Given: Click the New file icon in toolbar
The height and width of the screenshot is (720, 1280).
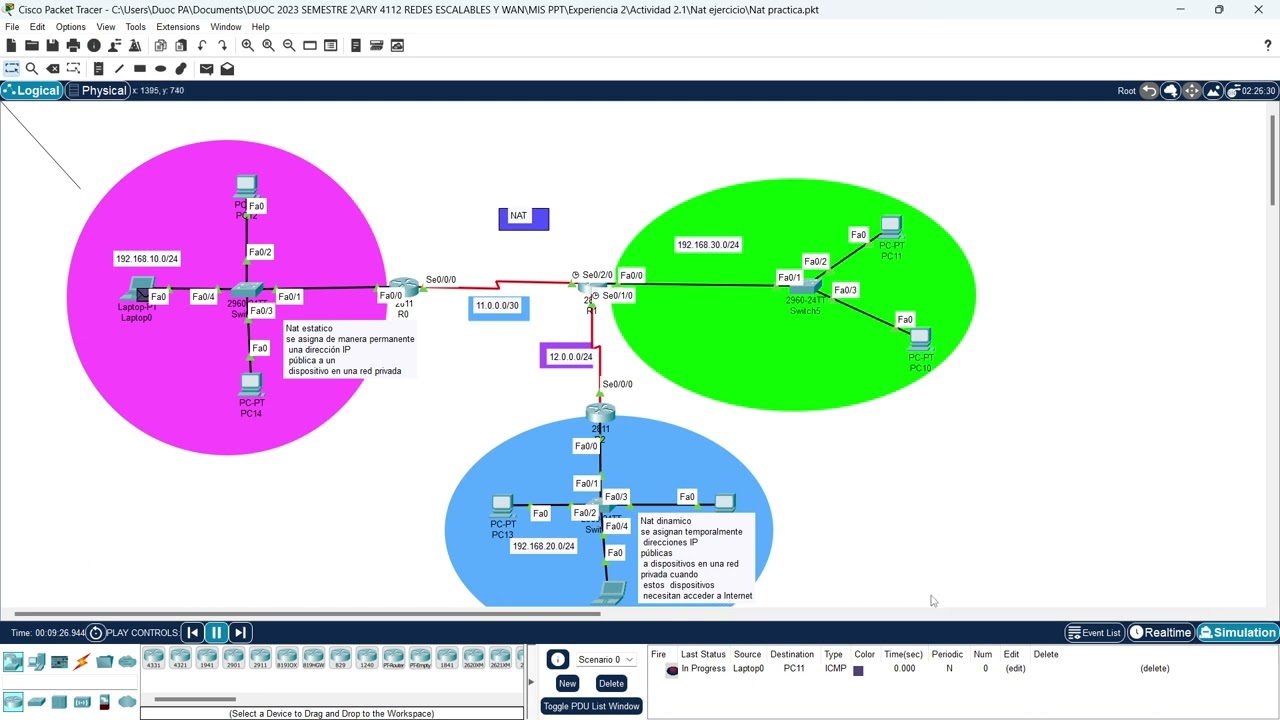Looking at the screenshot, I should click(11, 45).
